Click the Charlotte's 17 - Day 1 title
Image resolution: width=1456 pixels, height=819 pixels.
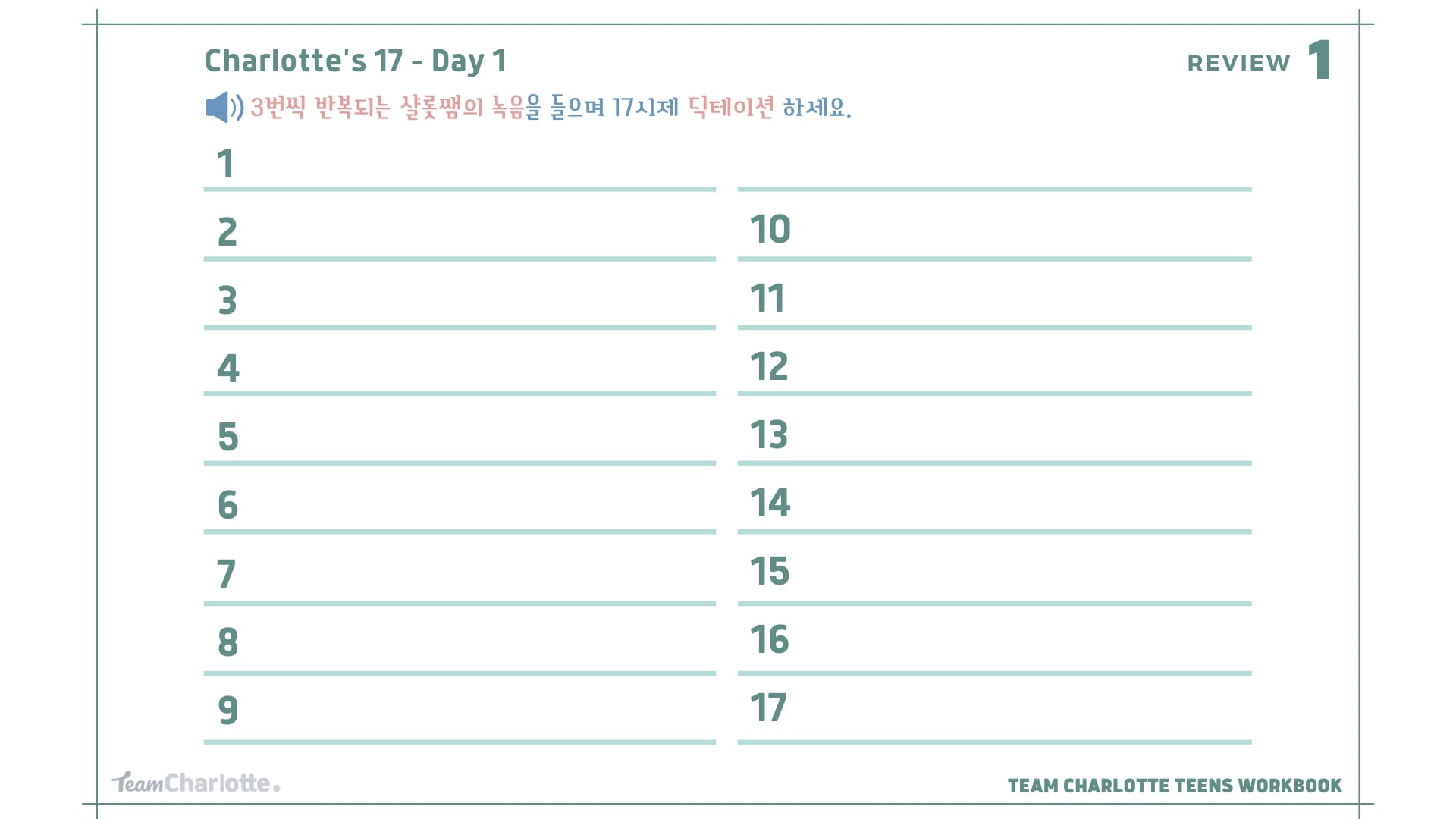pyautogui.click(x=355, y=61)
